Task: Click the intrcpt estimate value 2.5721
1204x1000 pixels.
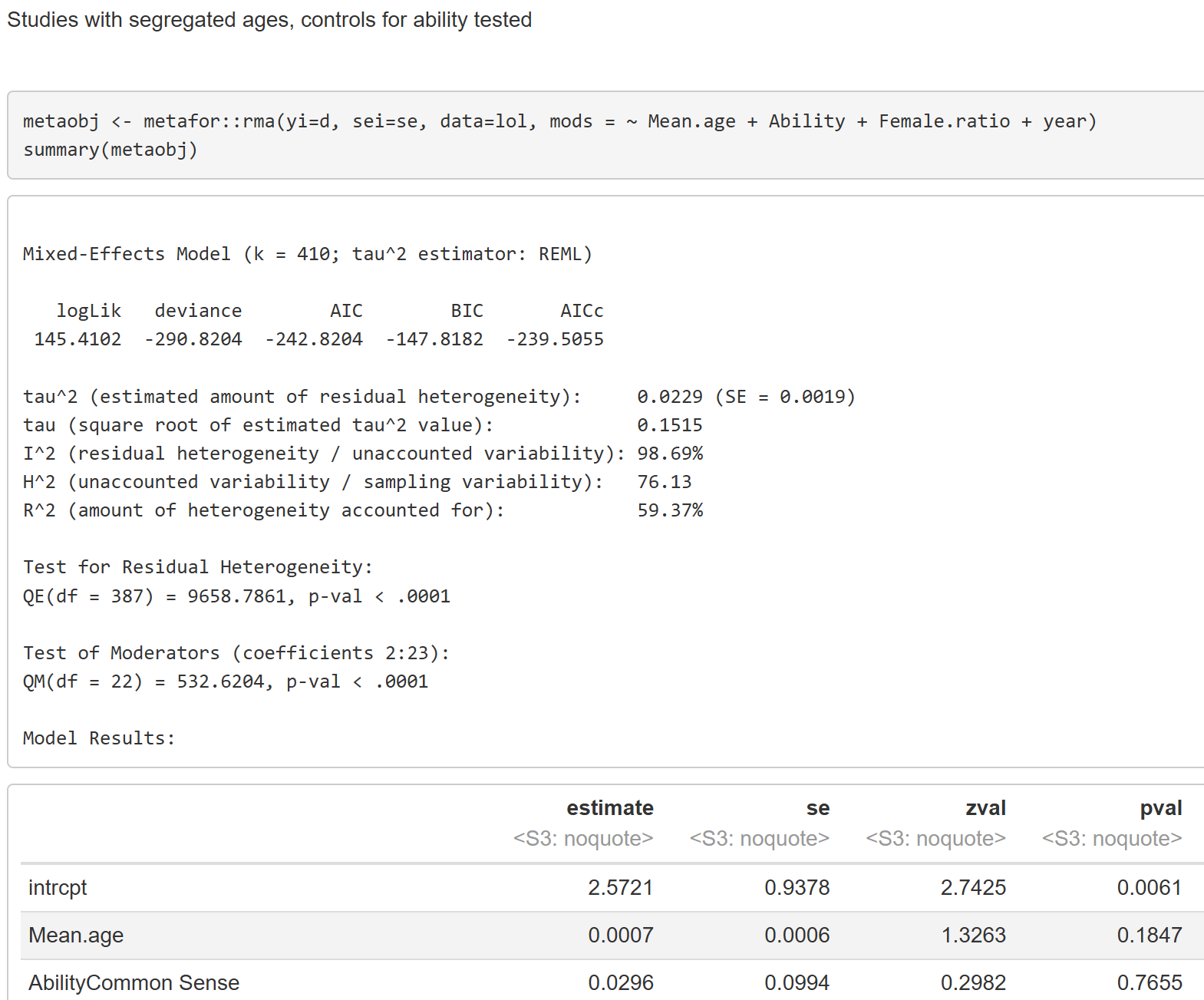Action: point(620,888)
